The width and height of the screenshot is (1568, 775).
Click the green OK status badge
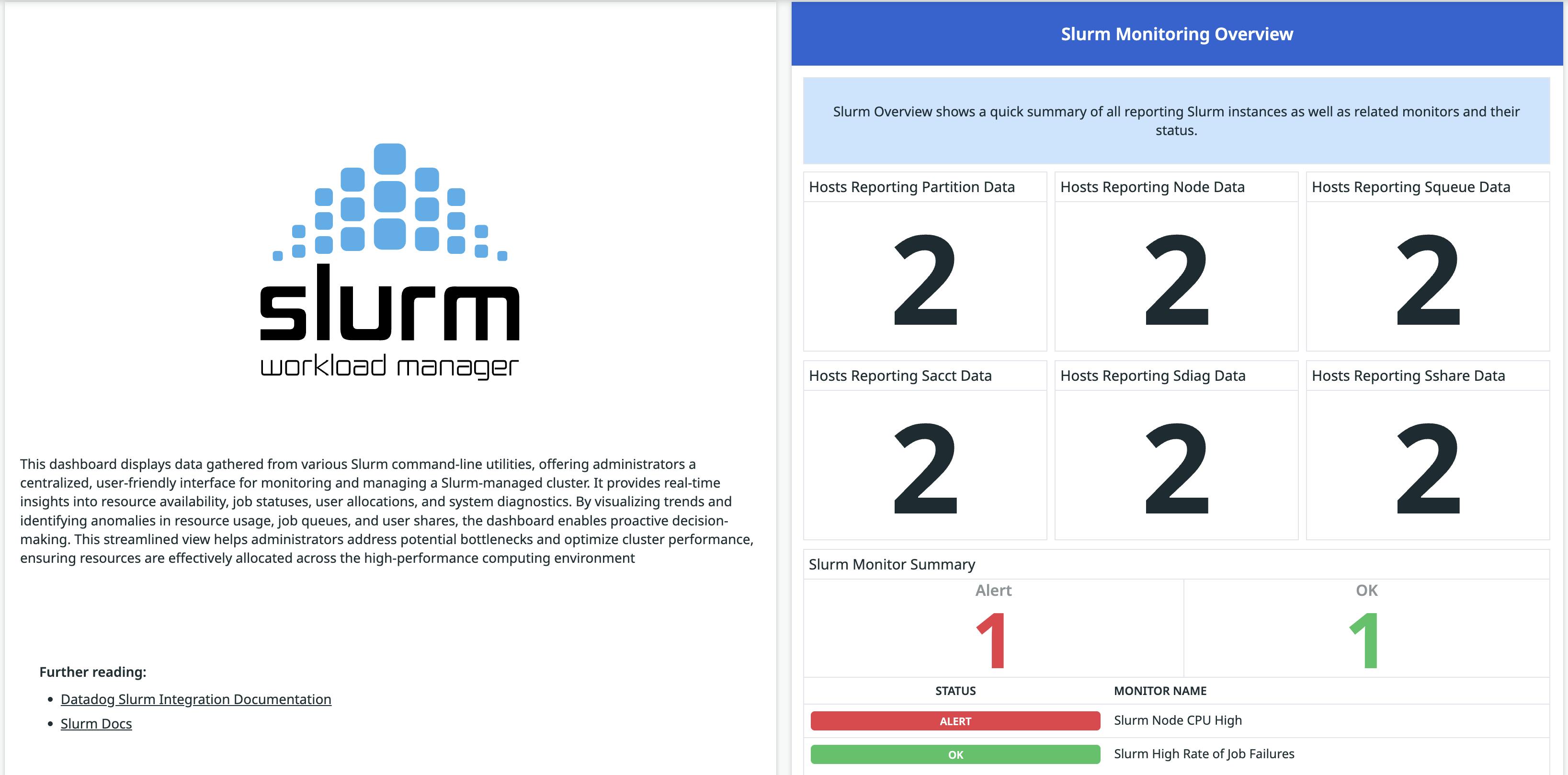(x=955, y=754)
